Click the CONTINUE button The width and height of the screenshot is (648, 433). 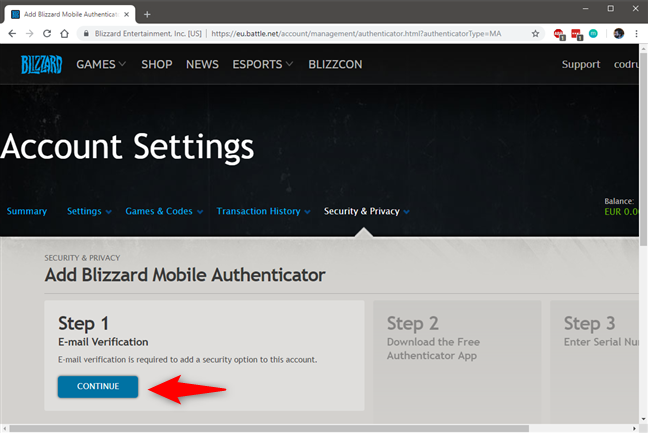click(98, 387)
